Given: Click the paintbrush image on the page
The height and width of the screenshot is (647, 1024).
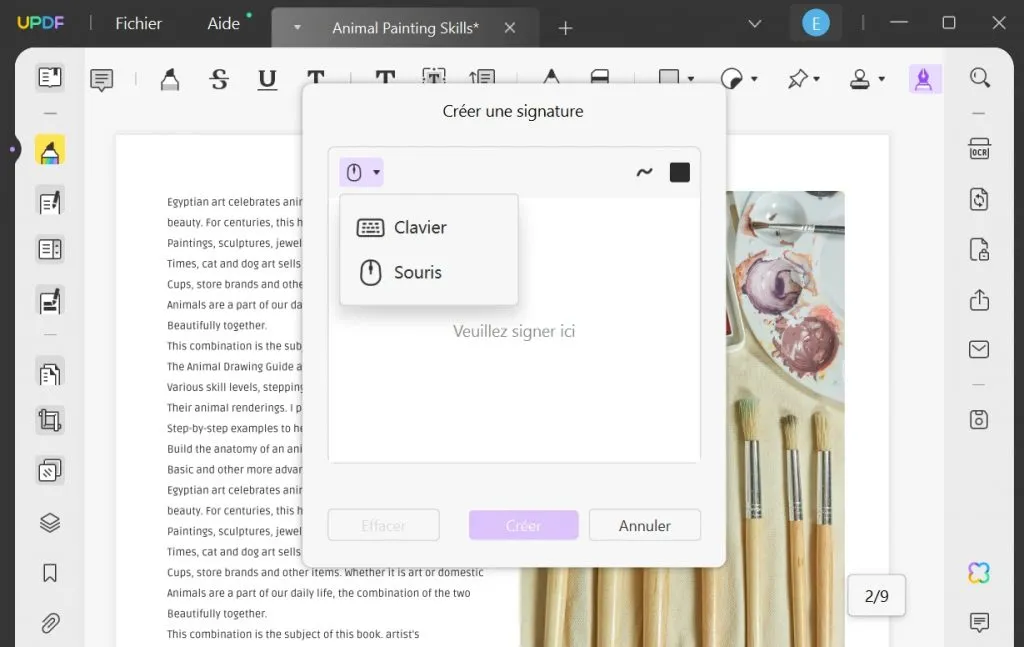Looking at the screenshot, I should [x=784, y=418].
